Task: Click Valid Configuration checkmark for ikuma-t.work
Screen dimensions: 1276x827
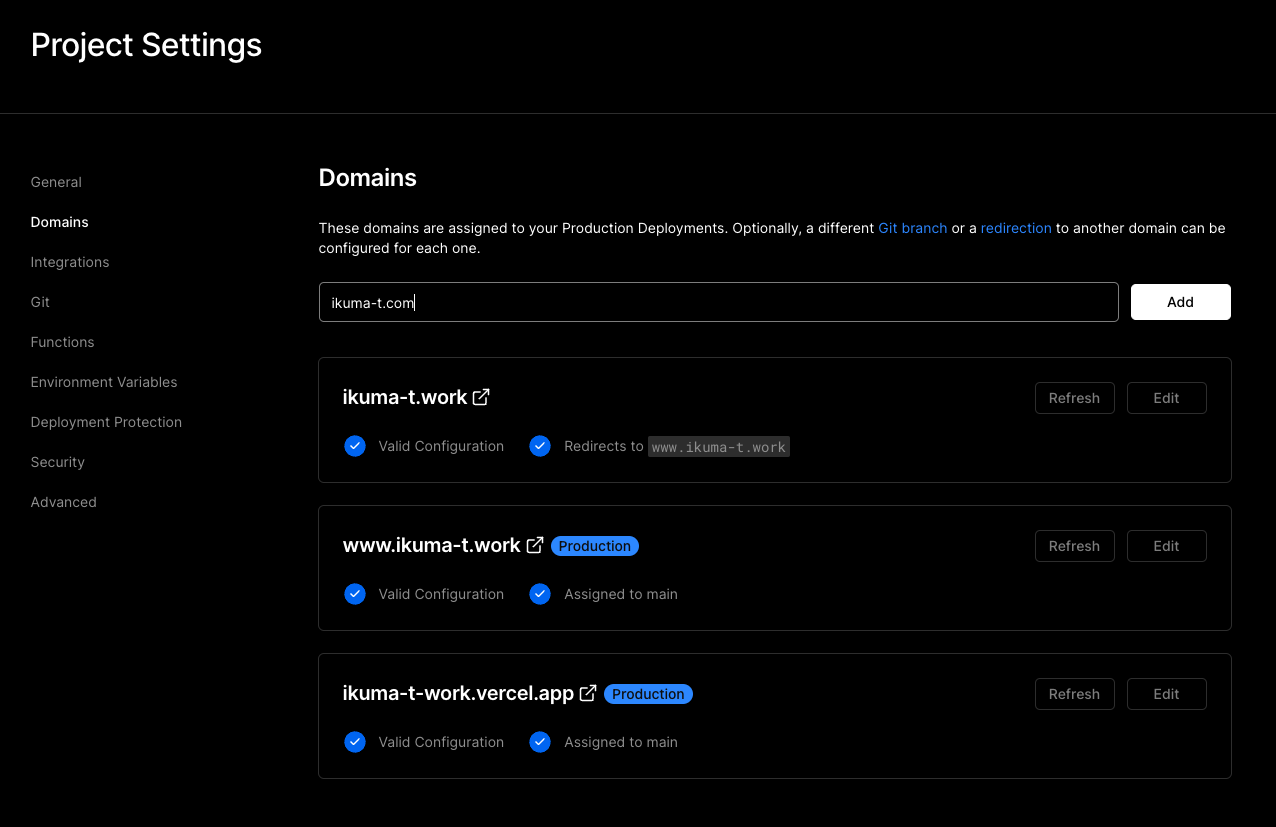Action: click(x=355, y=446)
